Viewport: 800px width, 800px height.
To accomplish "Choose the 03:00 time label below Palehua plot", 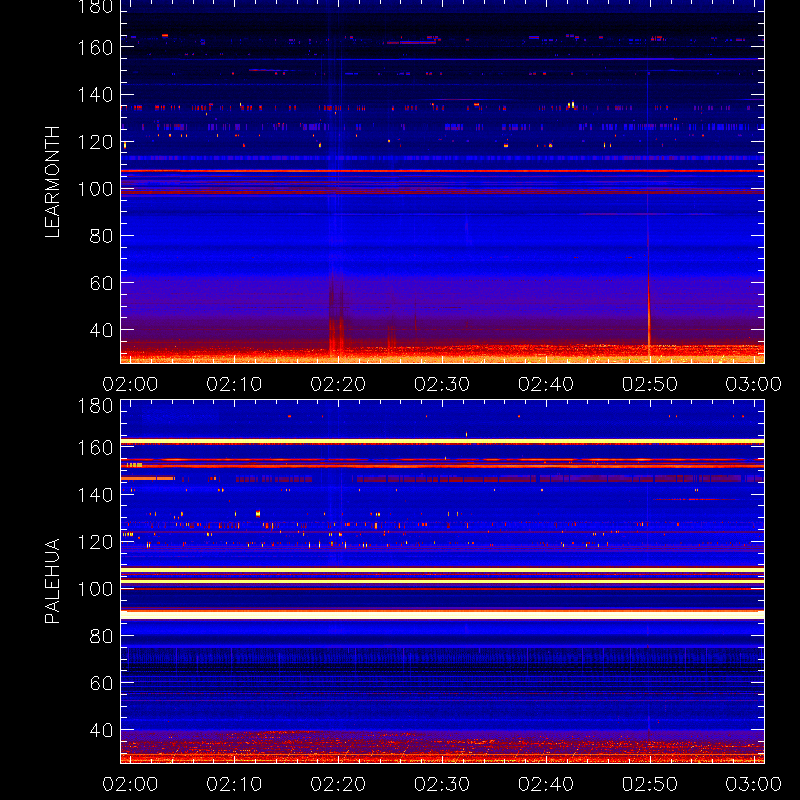I will pos(754,784).
